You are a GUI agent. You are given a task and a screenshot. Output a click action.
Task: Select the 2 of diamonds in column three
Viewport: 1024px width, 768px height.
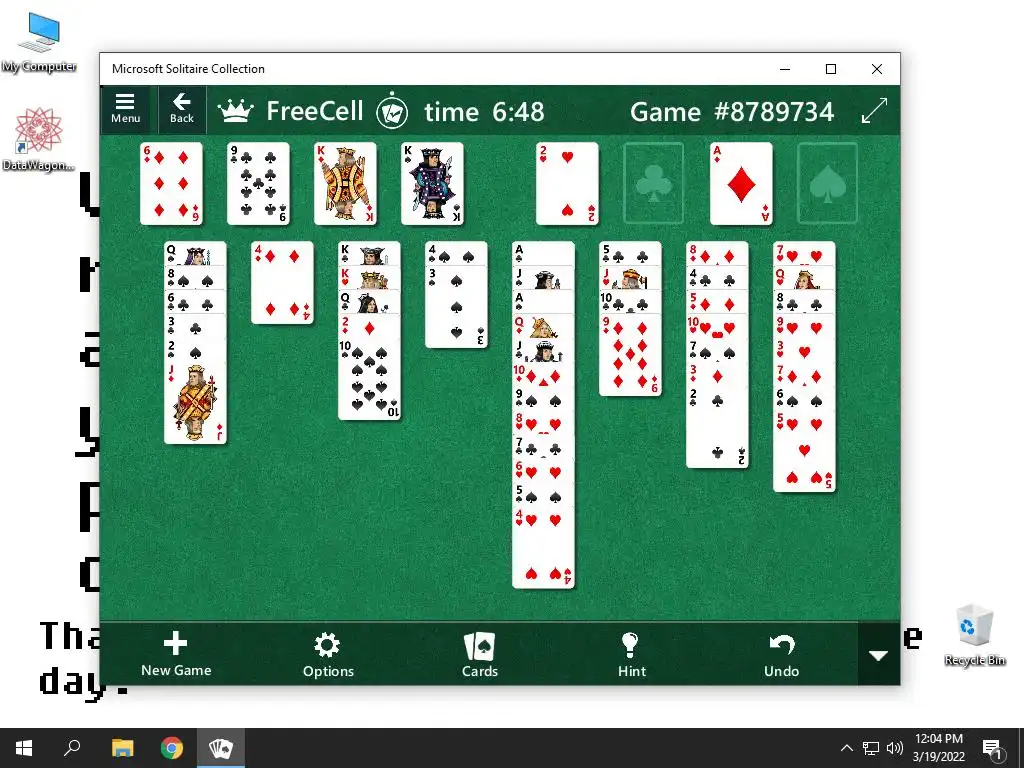(370, 327)
